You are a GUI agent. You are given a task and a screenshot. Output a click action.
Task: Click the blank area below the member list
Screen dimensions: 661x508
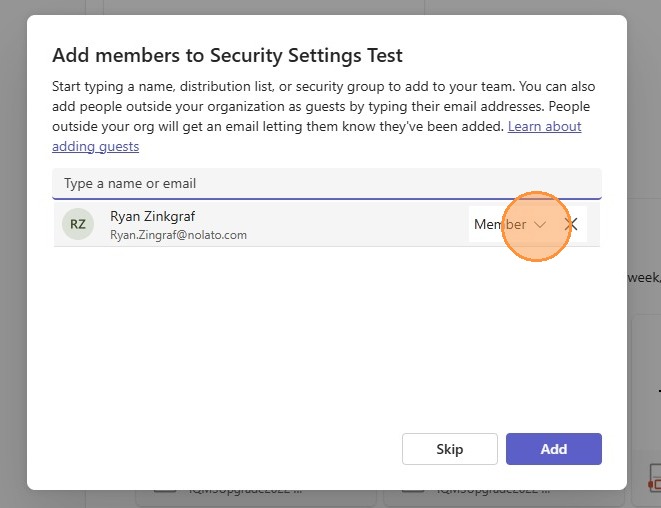[327, 330]
